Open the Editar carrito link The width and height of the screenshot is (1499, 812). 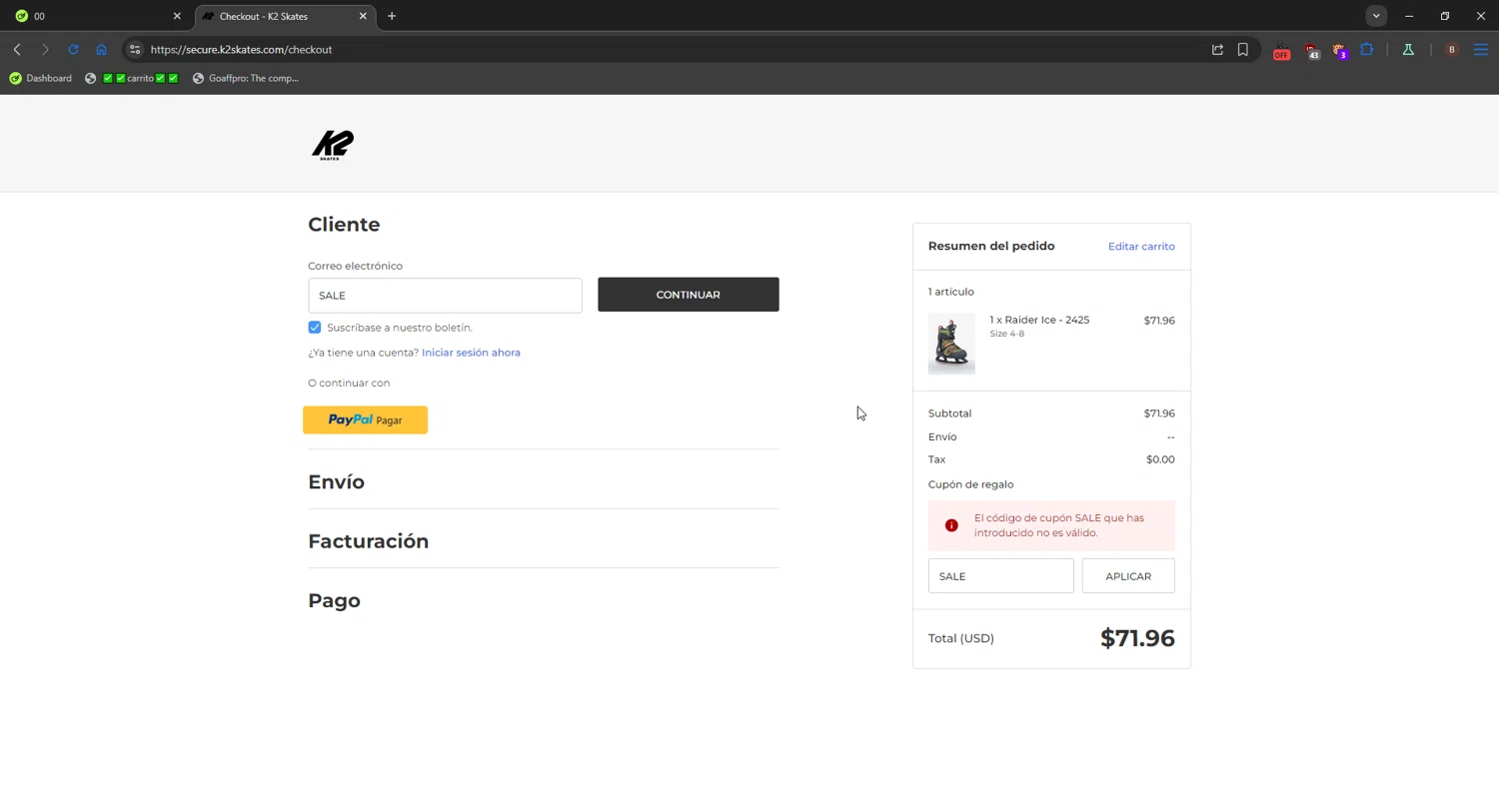1141,247
